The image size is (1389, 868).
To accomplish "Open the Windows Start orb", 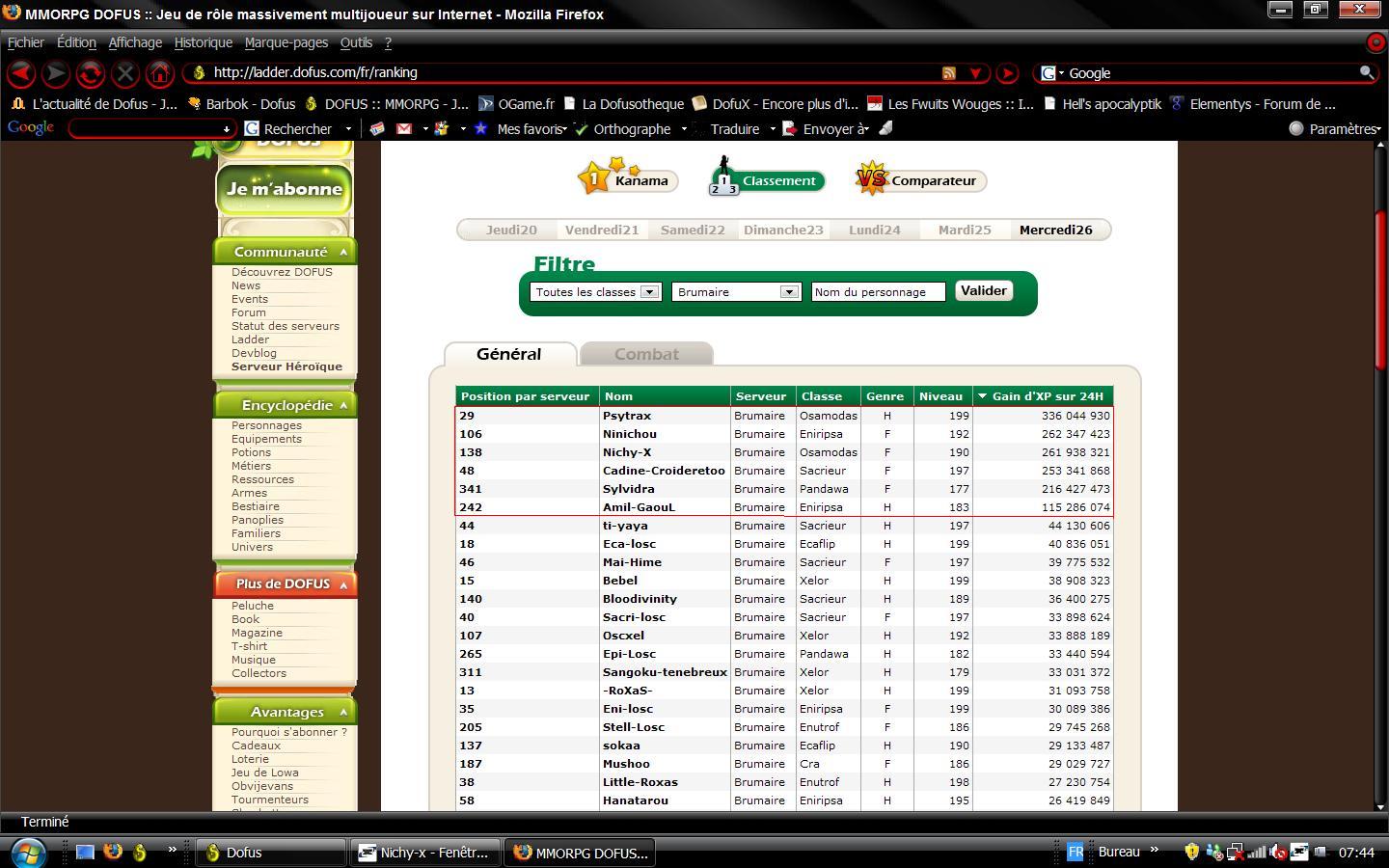I will click(x=27, y=853).
